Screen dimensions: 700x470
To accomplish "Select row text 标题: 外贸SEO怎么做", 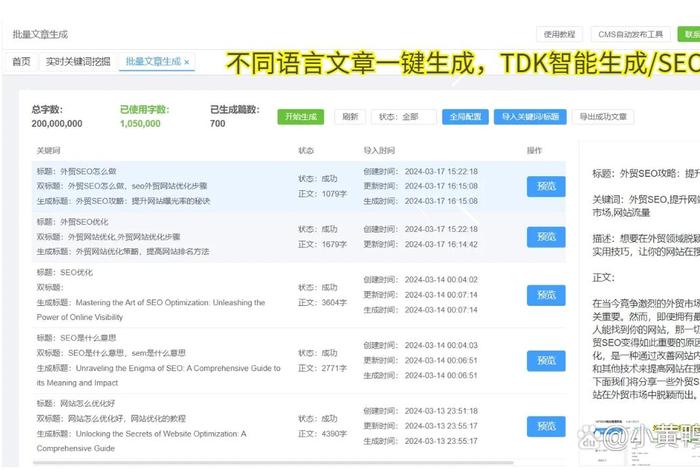I will coord(76,171).
